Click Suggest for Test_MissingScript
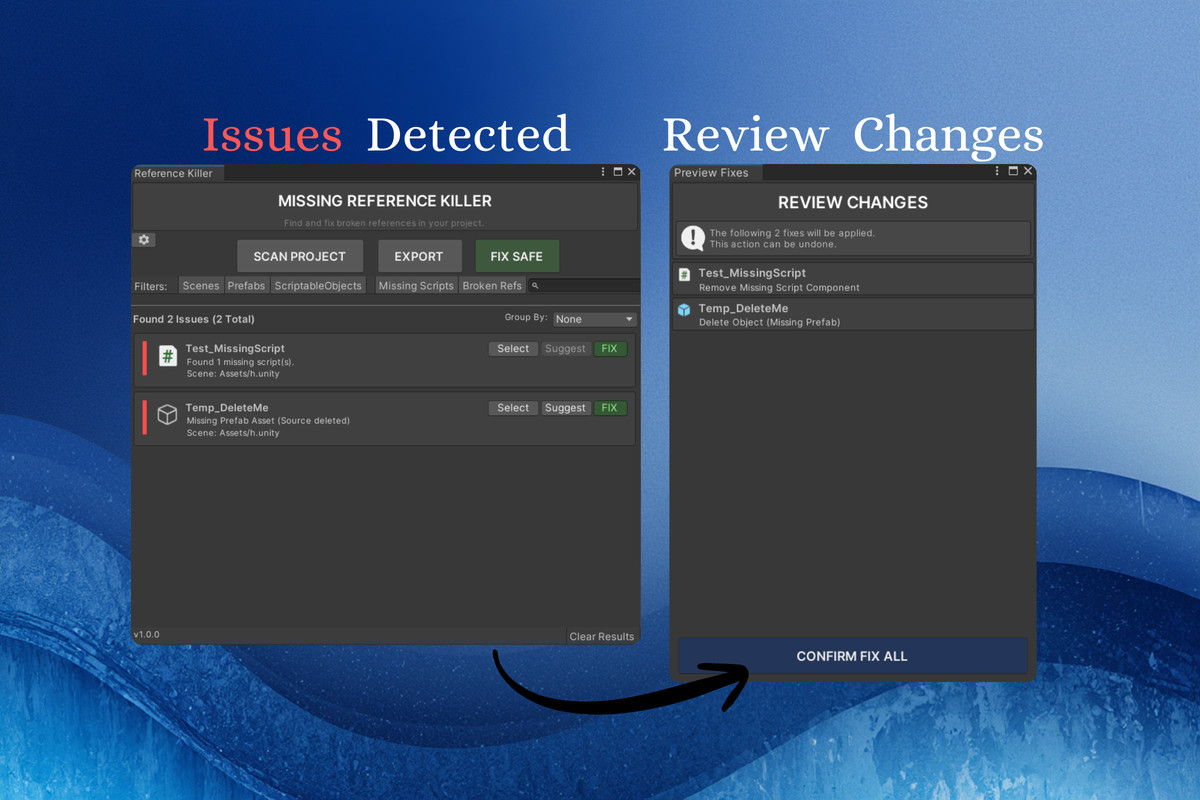The image size is (1200, 800). click(x=566, y=349)
